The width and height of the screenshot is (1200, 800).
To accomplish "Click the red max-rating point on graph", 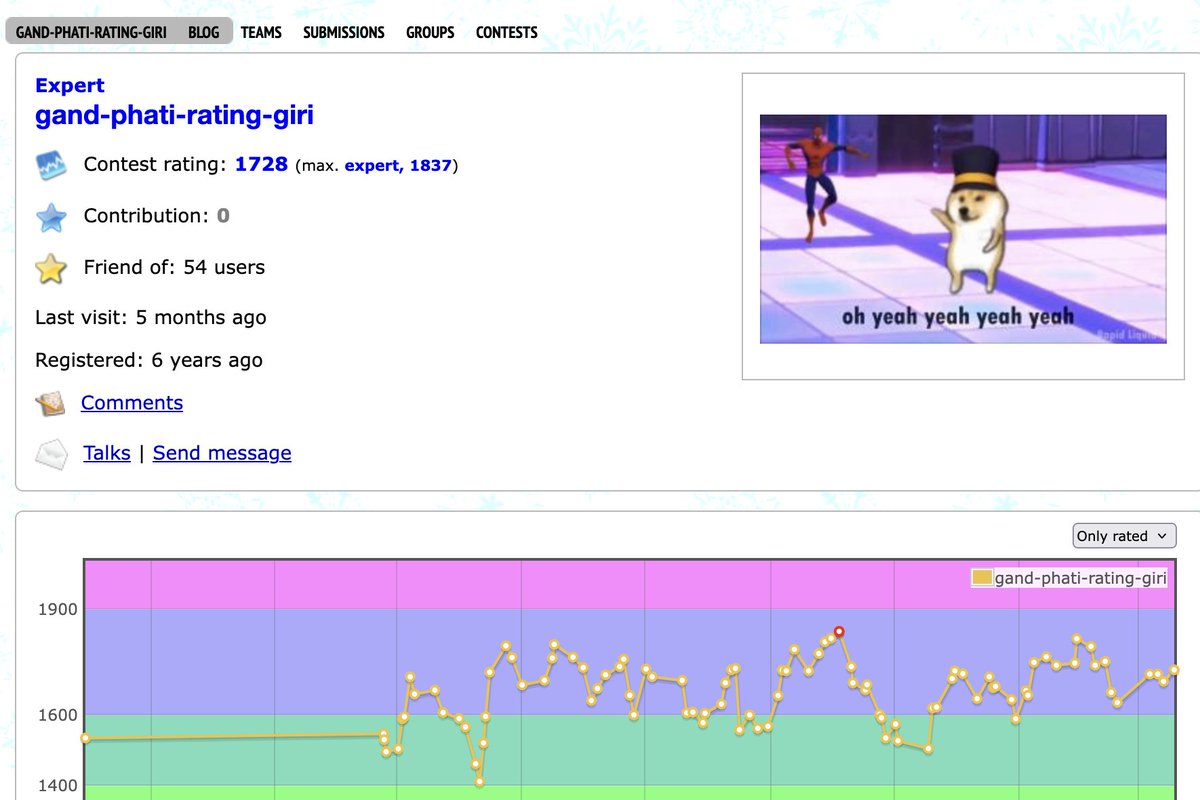I will click(x=839, y=631).
